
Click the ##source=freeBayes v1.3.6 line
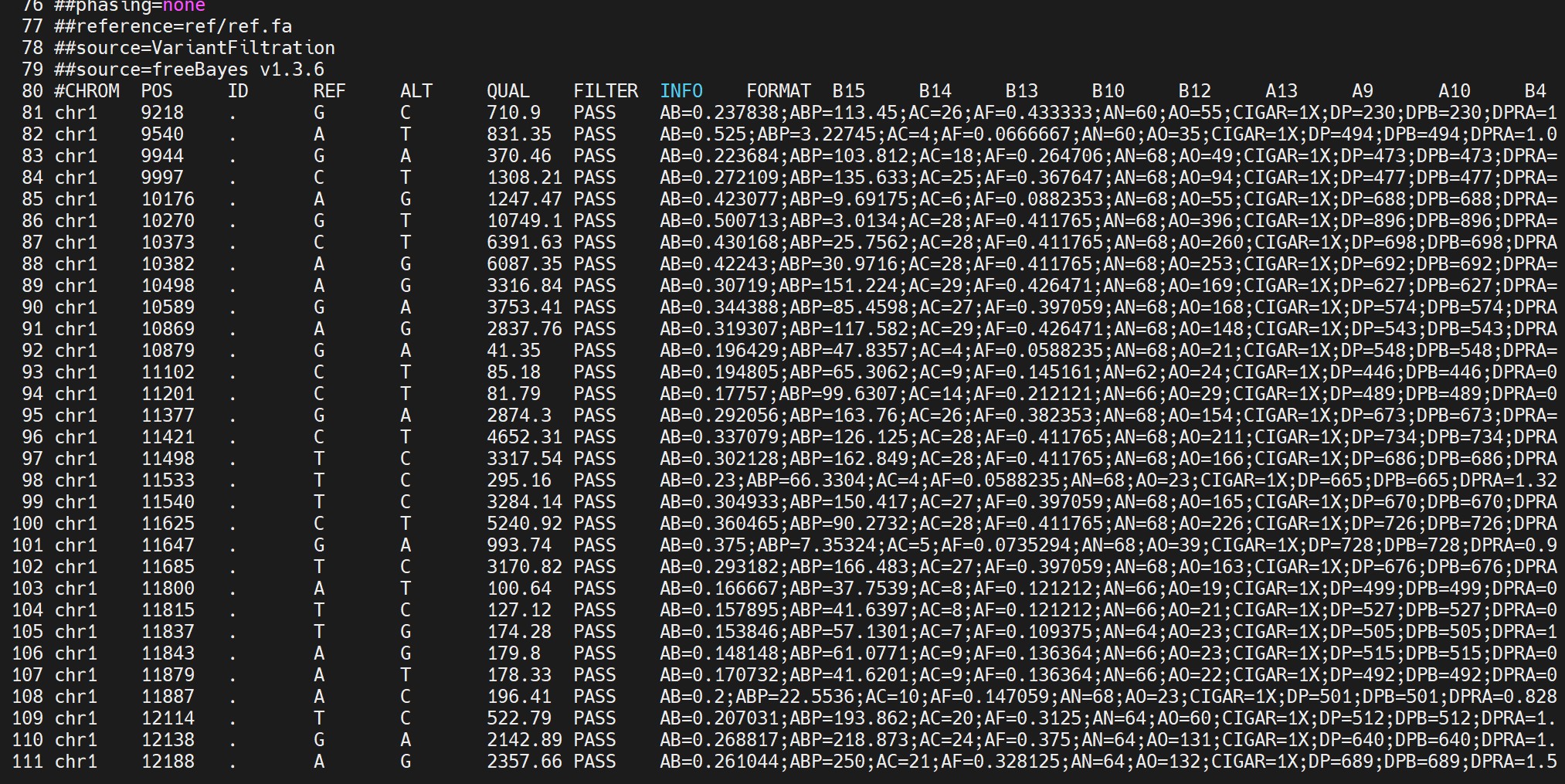point(189,70)
